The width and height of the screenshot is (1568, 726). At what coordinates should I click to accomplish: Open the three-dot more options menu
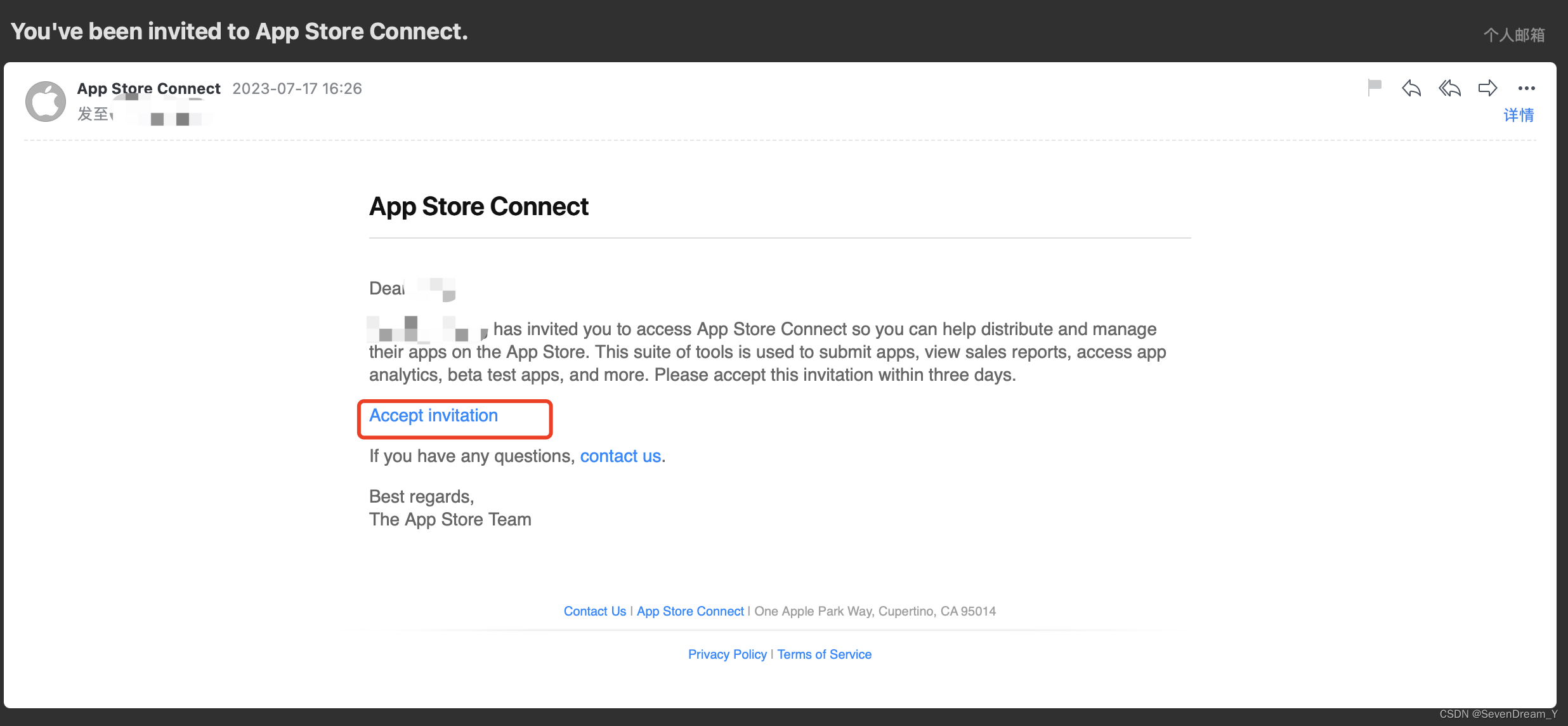point(1526,88)
